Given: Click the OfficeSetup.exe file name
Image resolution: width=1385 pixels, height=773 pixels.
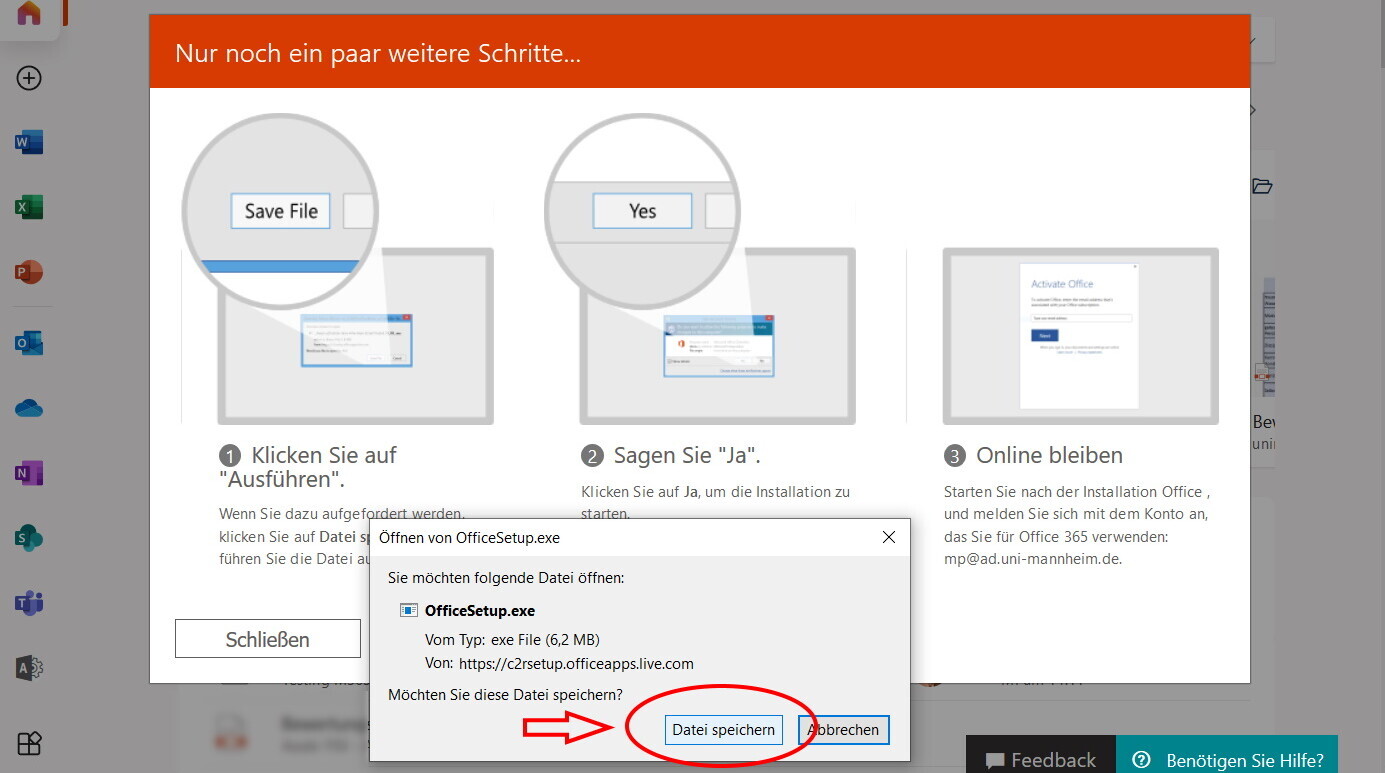Looking at the screenshot, I should [x=480, y=611].
